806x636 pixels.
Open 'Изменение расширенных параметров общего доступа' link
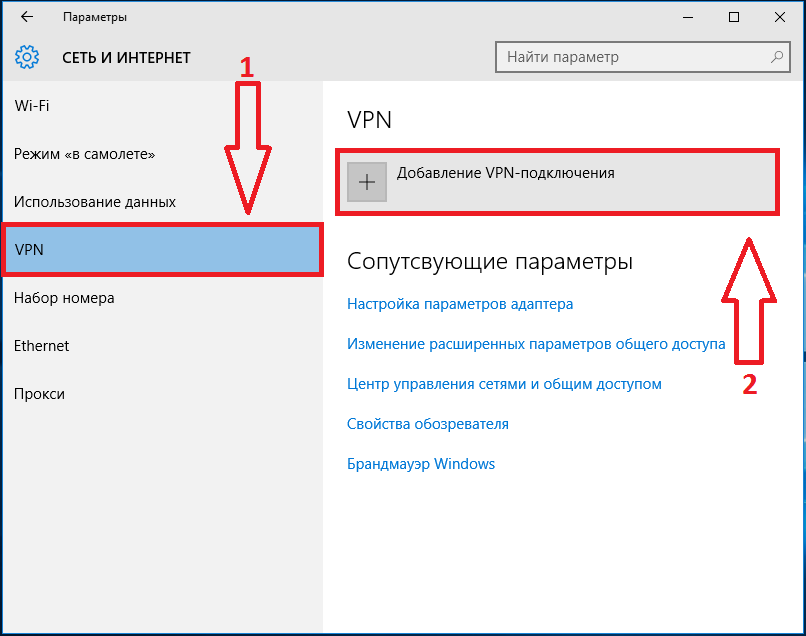pyautogui.click(x=536, y=344)
